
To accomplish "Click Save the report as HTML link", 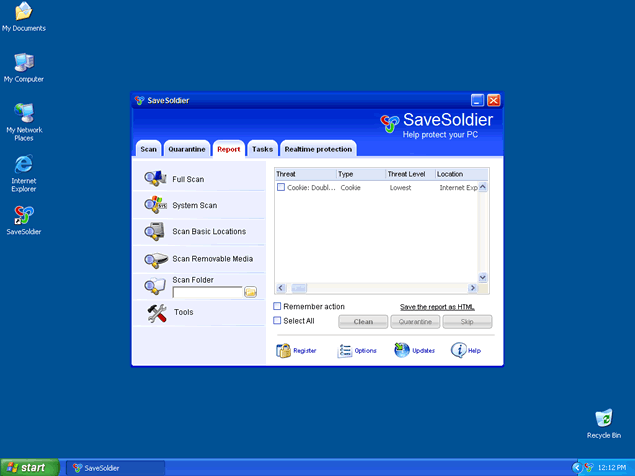I will [436, 306].
